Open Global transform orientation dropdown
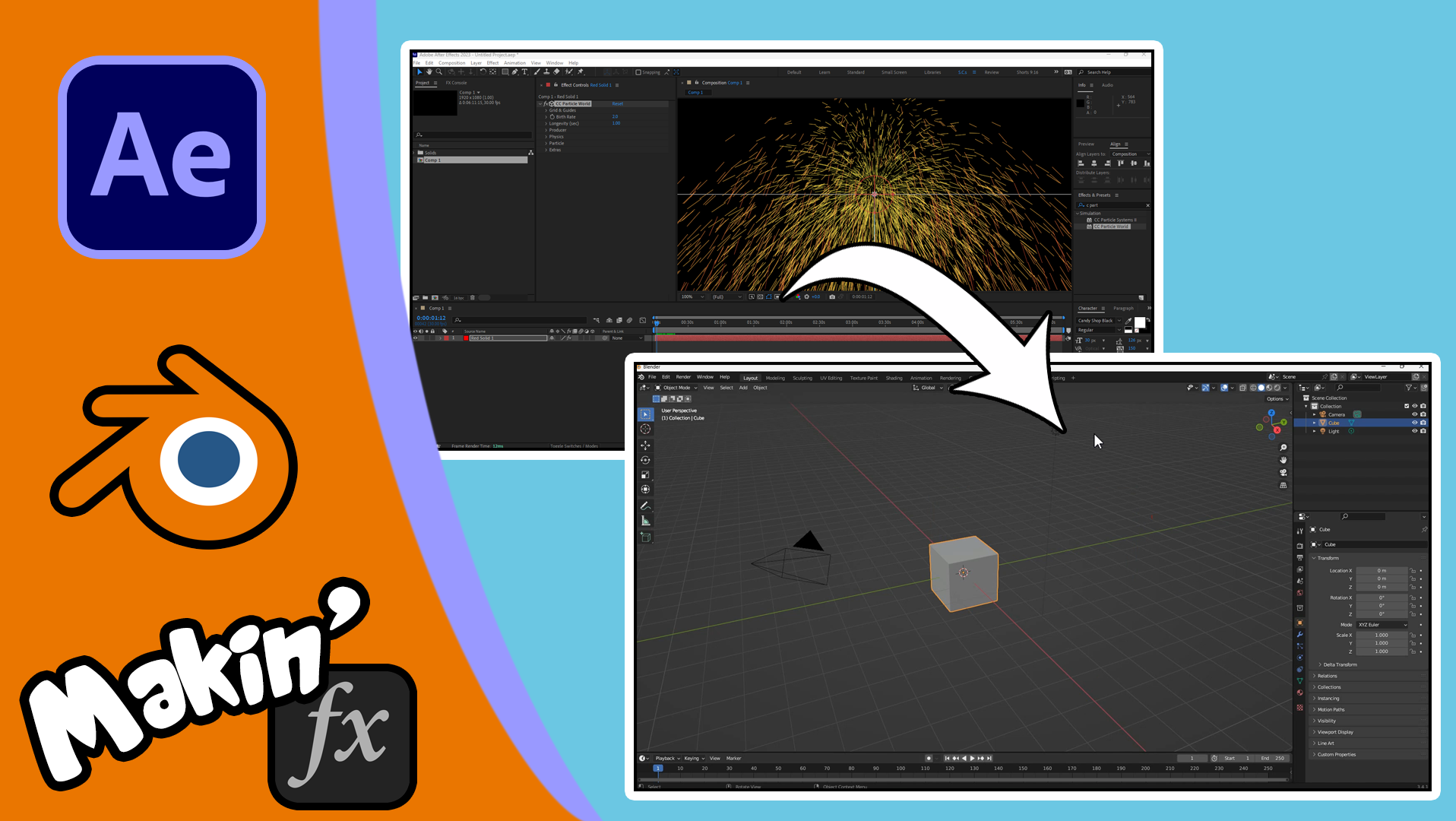Viewport: 1456px width, 821px height. [928, 388]
